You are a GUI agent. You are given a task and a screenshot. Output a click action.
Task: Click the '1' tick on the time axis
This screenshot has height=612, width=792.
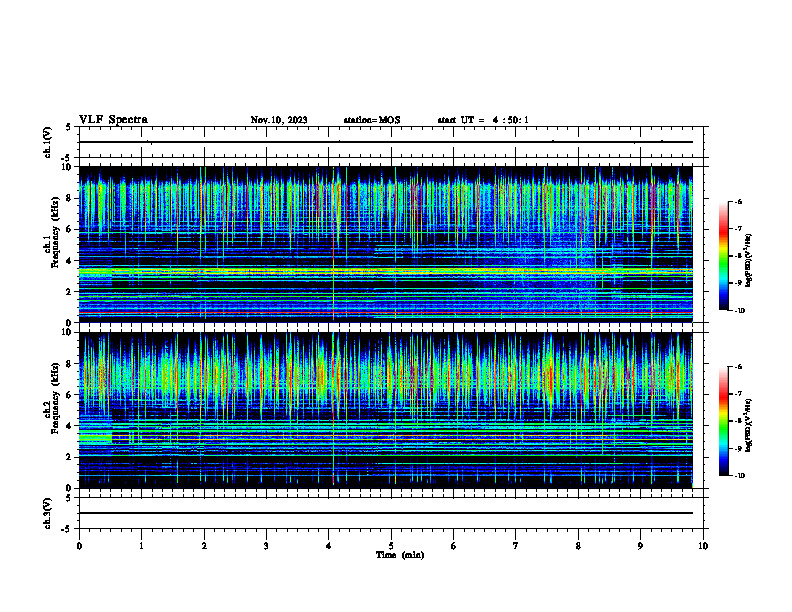coord(141,546)
